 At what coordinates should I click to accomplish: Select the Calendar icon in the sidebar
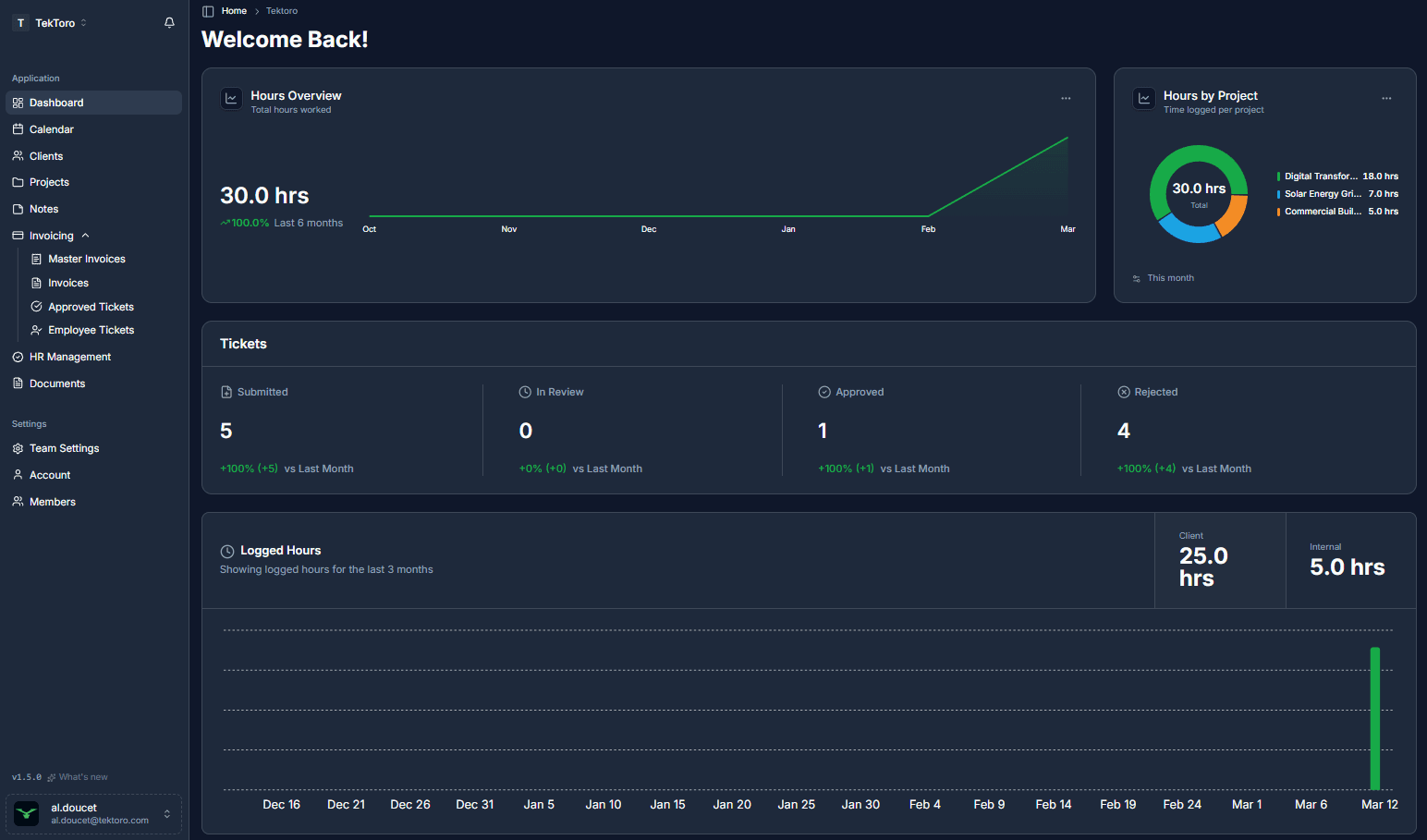[x=18, y=128]
